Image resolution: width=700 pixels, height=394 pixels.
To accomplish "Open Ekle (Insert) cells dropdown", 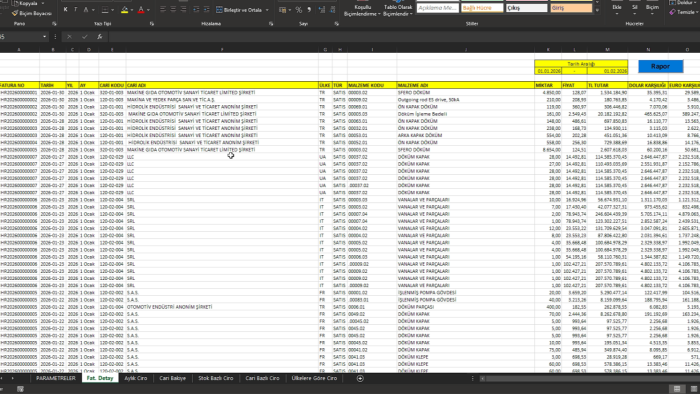I will tap(617, 10).
